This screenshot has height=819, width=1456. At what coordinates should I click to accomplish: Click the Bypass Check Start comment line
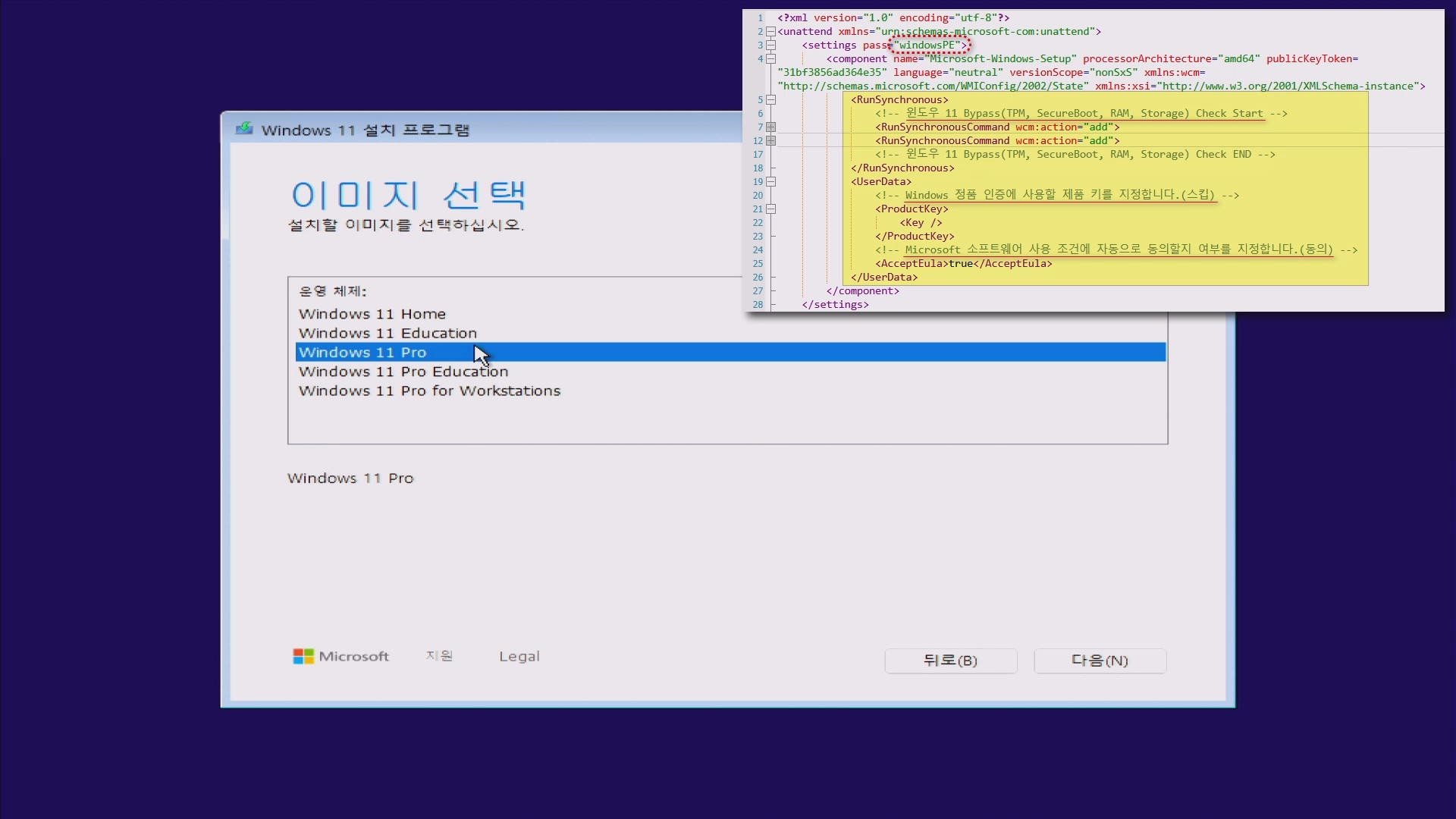1081,114
